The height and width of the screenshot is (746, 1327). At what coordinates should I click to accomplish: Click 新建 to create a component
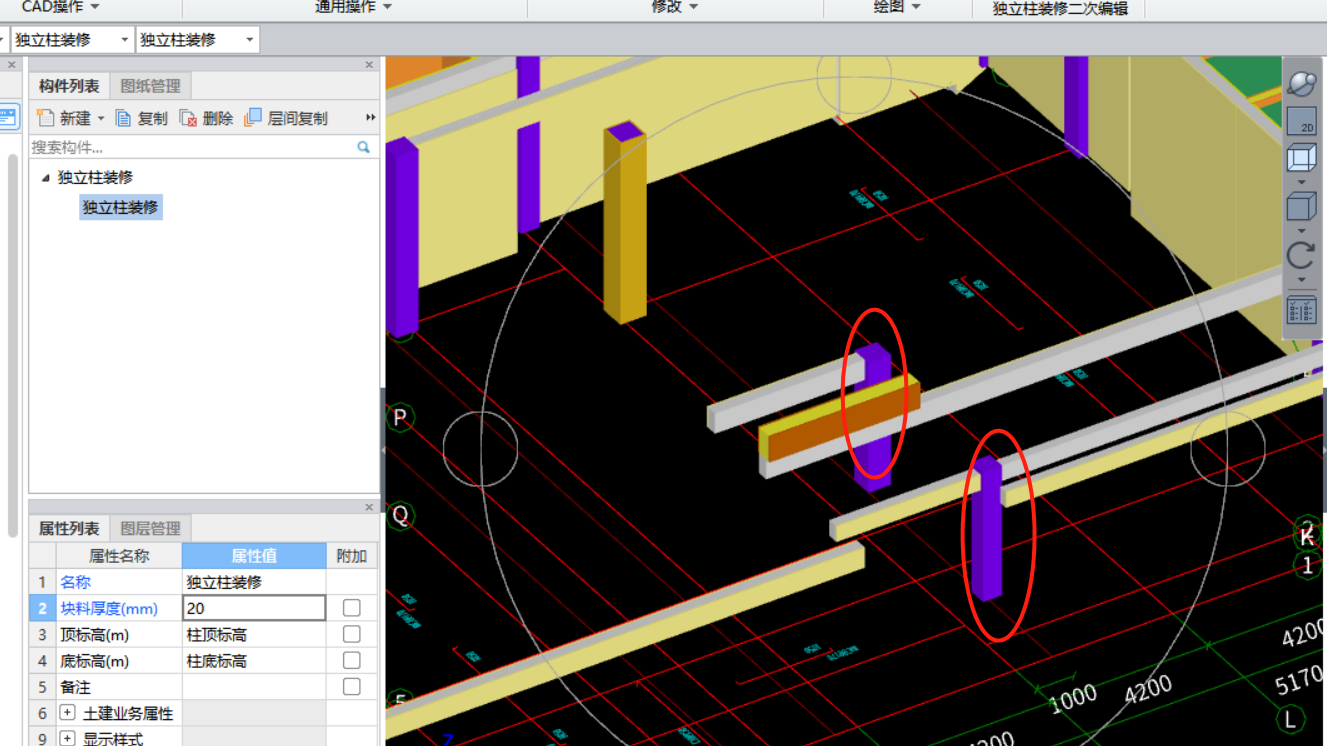pos(65,118)
